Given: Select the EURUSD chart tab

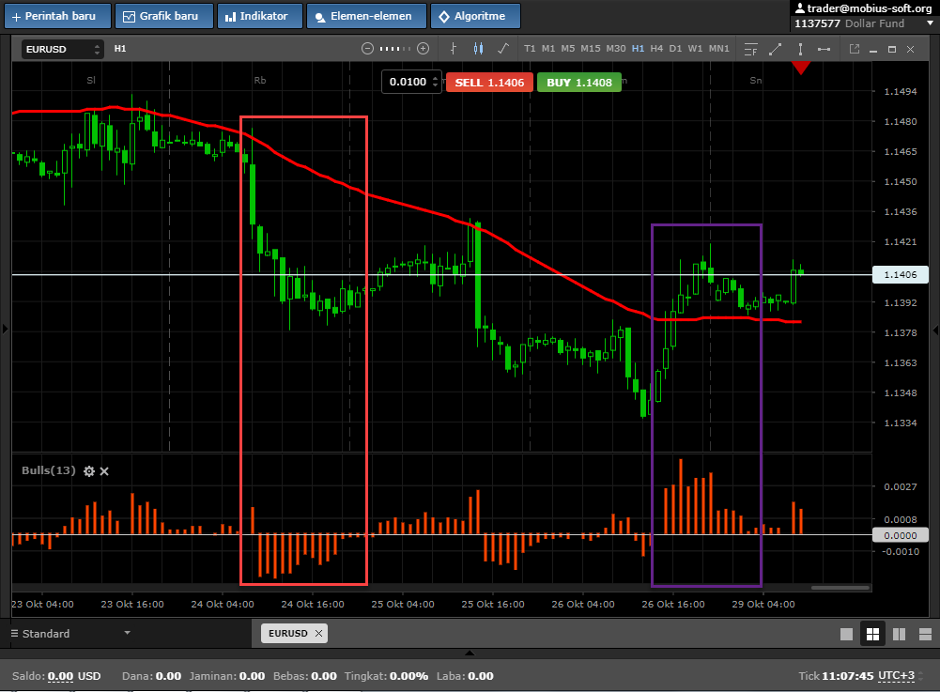Looking at the screenshot, I should tap(288, 633).
